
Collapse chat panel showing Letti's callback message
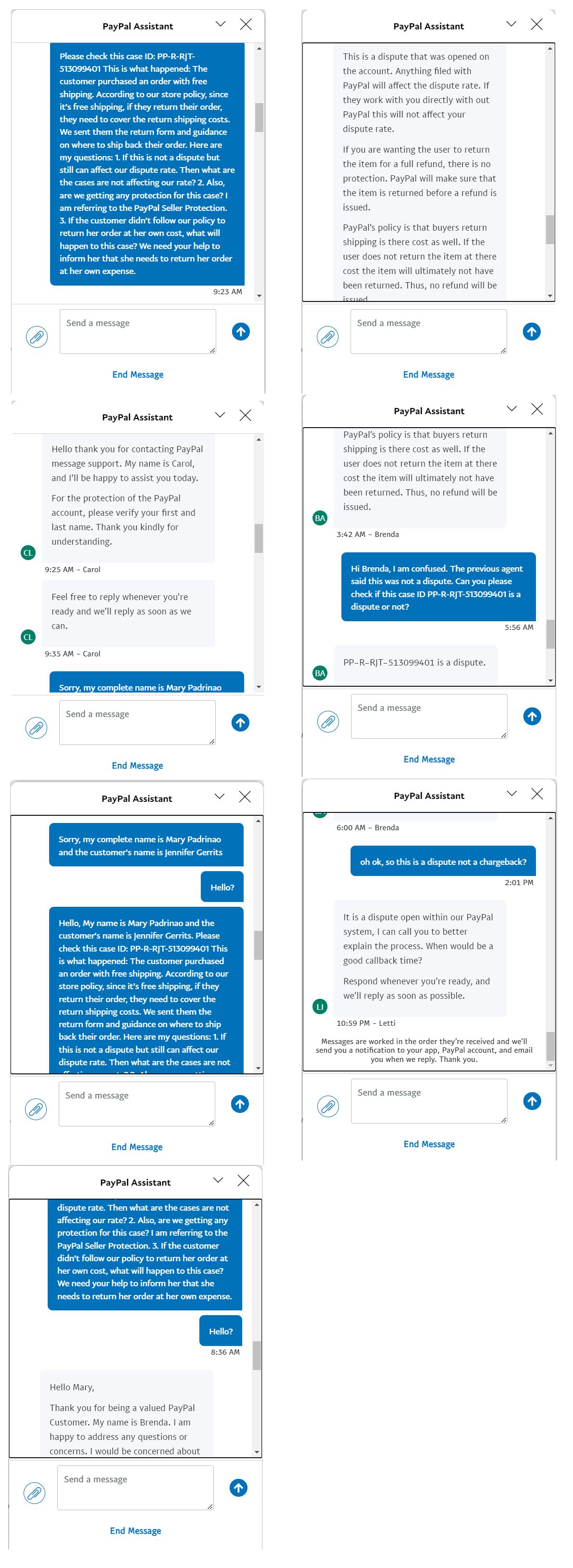click(511, 793)
